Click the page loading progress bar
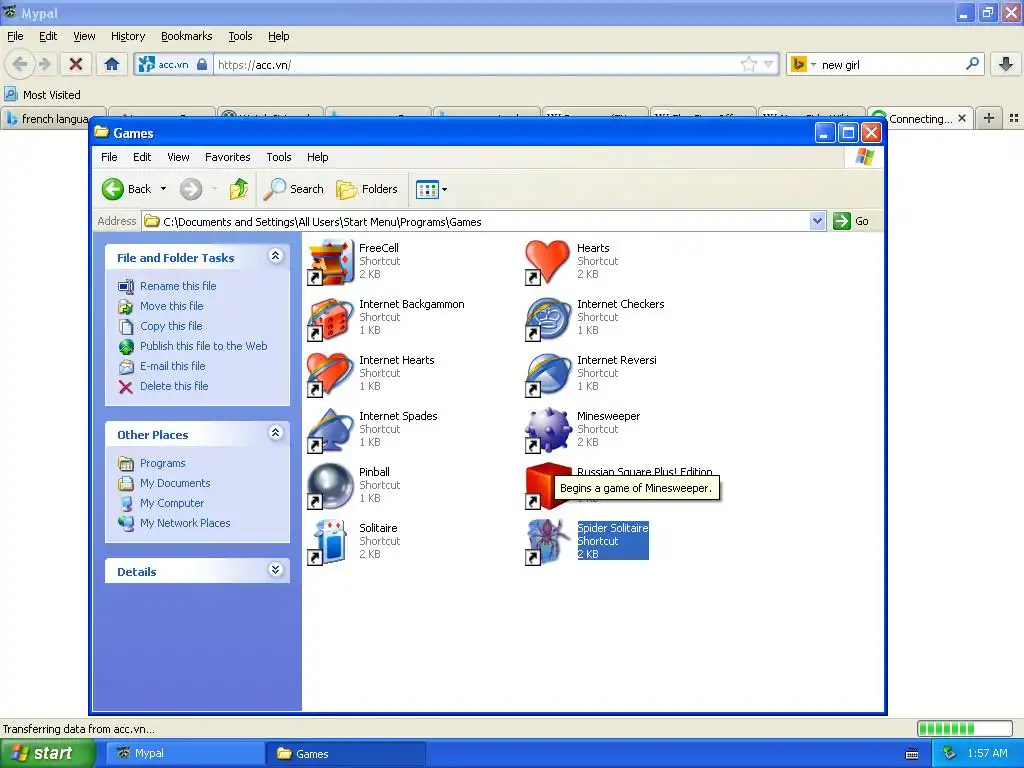 965,728
